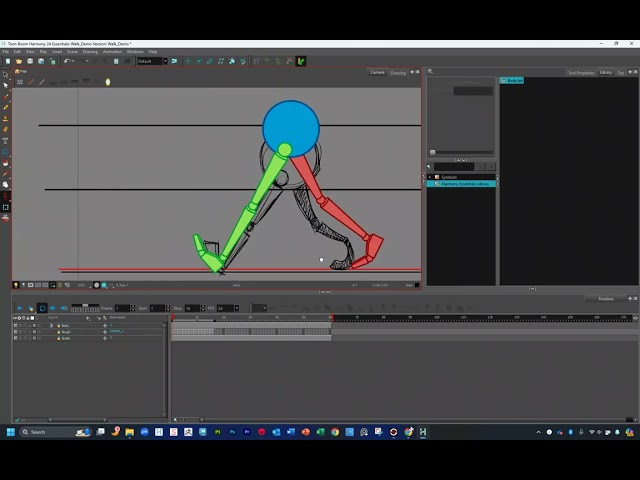
Task: Select the Stamp tool
Action: (x=5, y=118)
